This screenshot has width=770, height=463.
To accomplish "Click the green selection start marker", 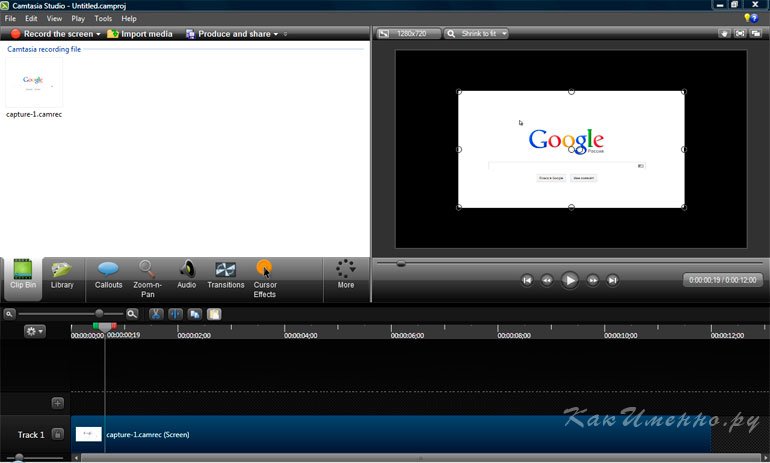I will pos(96,326).
